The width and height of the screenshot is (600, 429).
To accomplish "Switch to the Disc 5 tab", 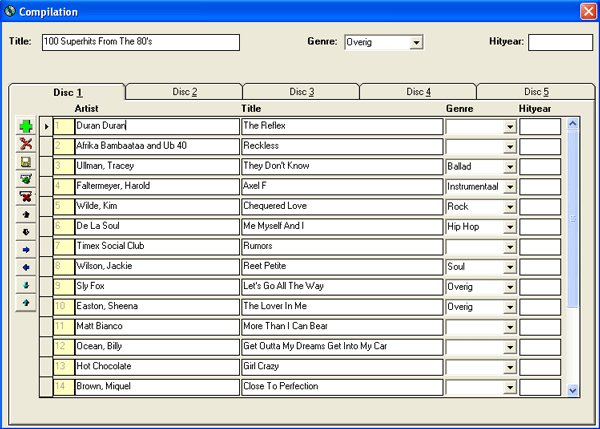I will [x=536, y=92].
